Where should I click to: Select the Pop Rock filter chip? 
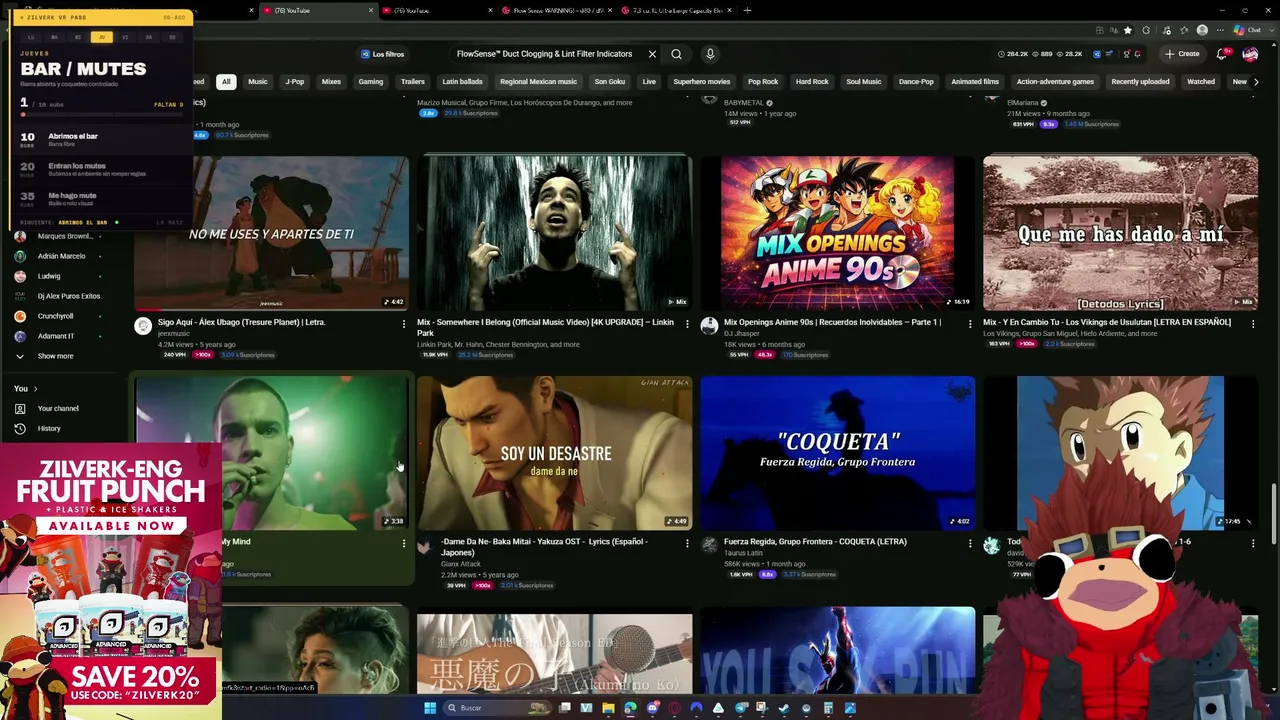click(763, 82)
